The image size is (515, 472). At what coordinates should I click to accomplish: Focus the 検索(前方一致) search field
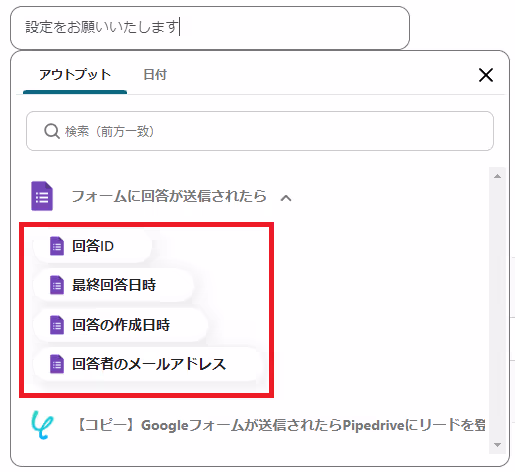click(260, 131)
